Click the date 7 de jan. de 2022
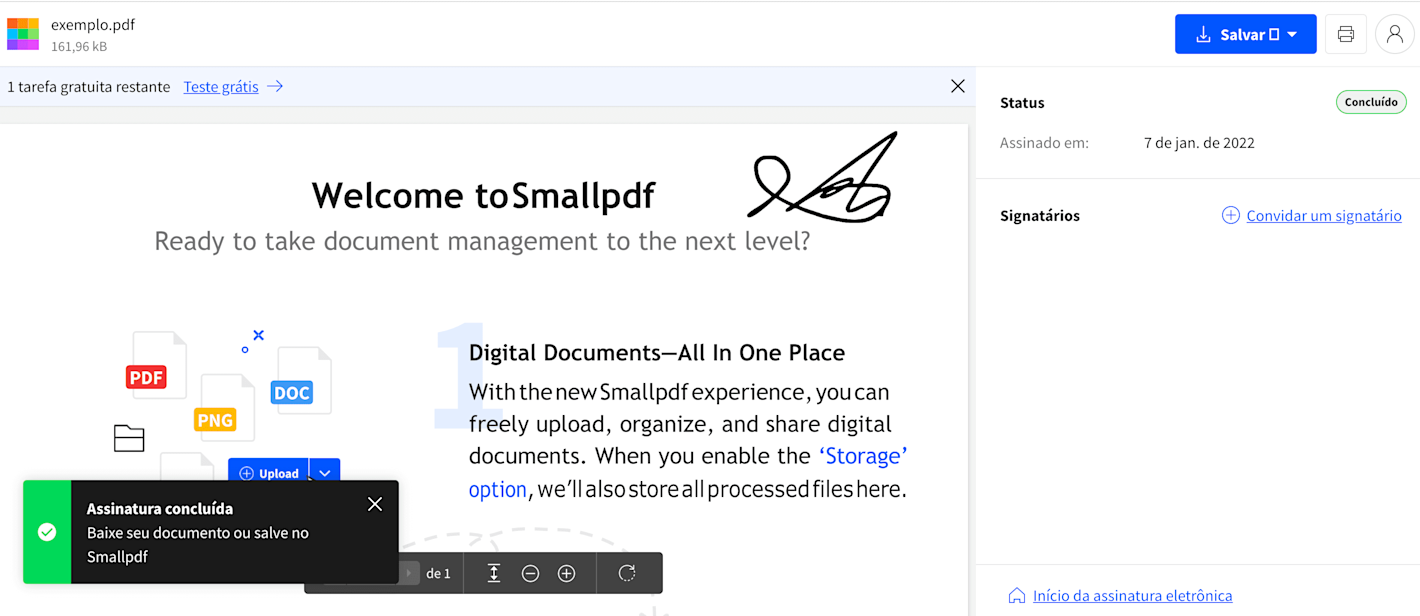Image resolution: width=1420 pixels, height=616 pixels. [x=1199, y=143]
